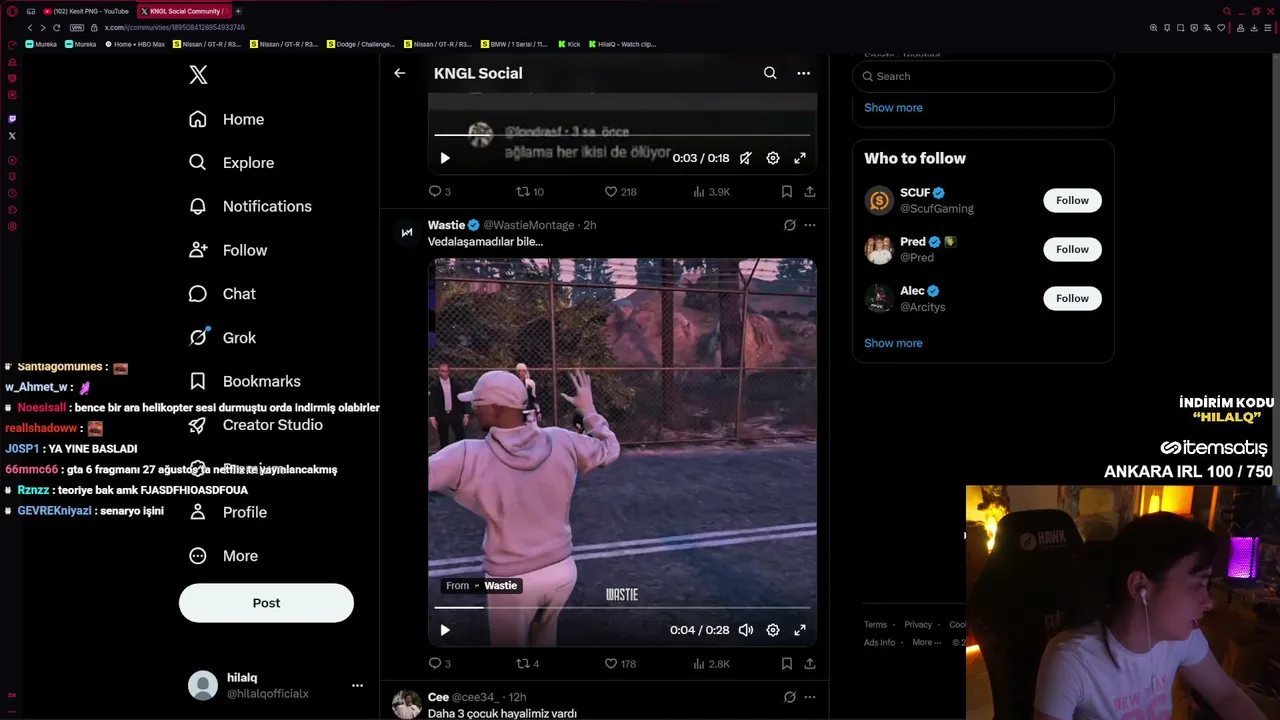Click the X logo in the navigation
Screen dimensions: 1280x720
[x=198, y=75]
